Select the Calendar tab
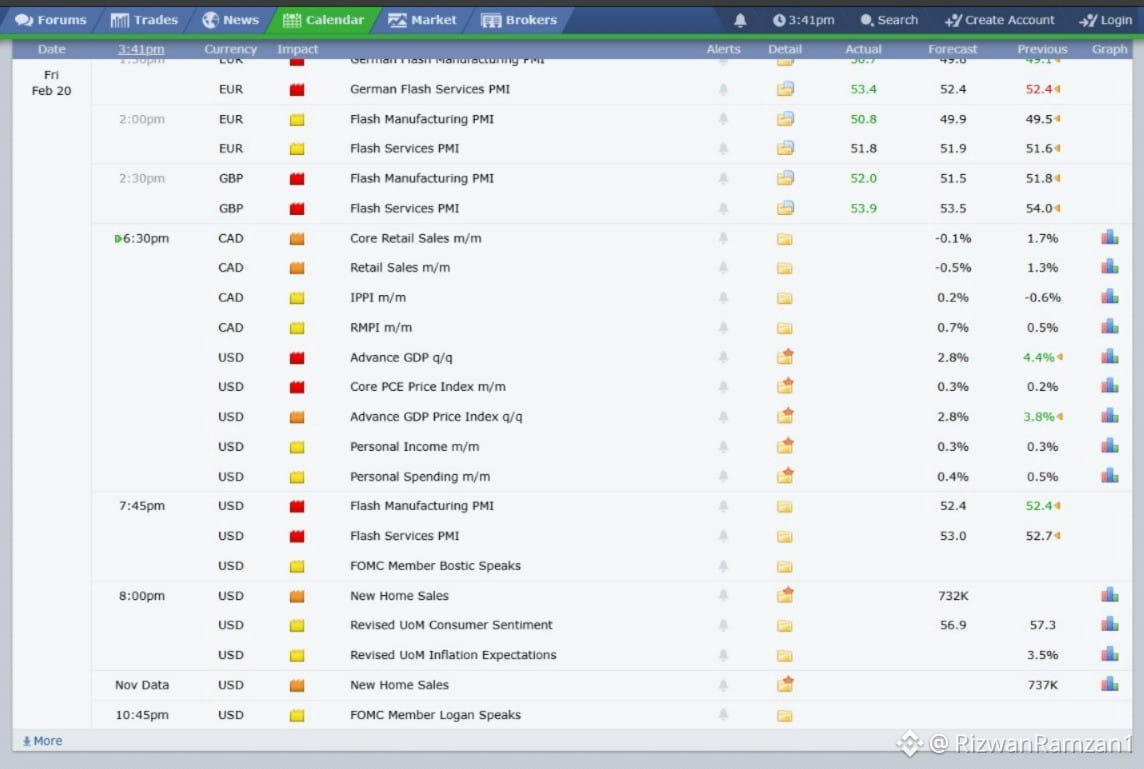Image resolution: width=1144 pixels, height=769 pixels. 323,20
